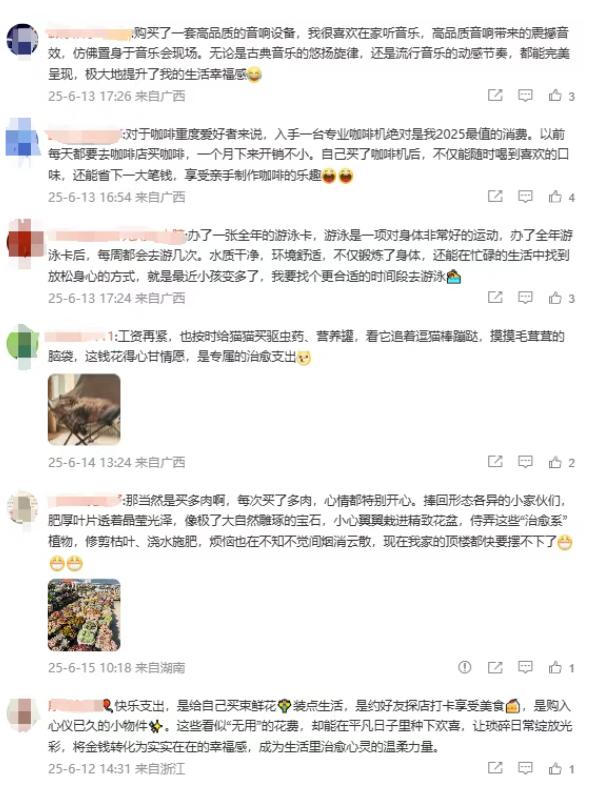Share the swimming card comment

pos(495,297)
